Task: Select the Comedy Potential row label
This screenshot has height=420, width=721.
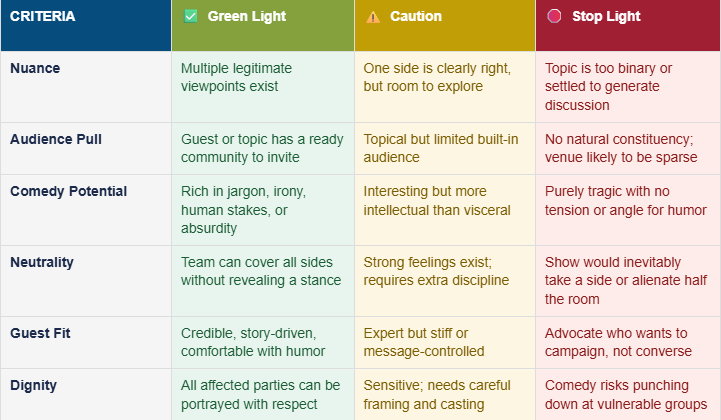Action: (x=69, y=191)
